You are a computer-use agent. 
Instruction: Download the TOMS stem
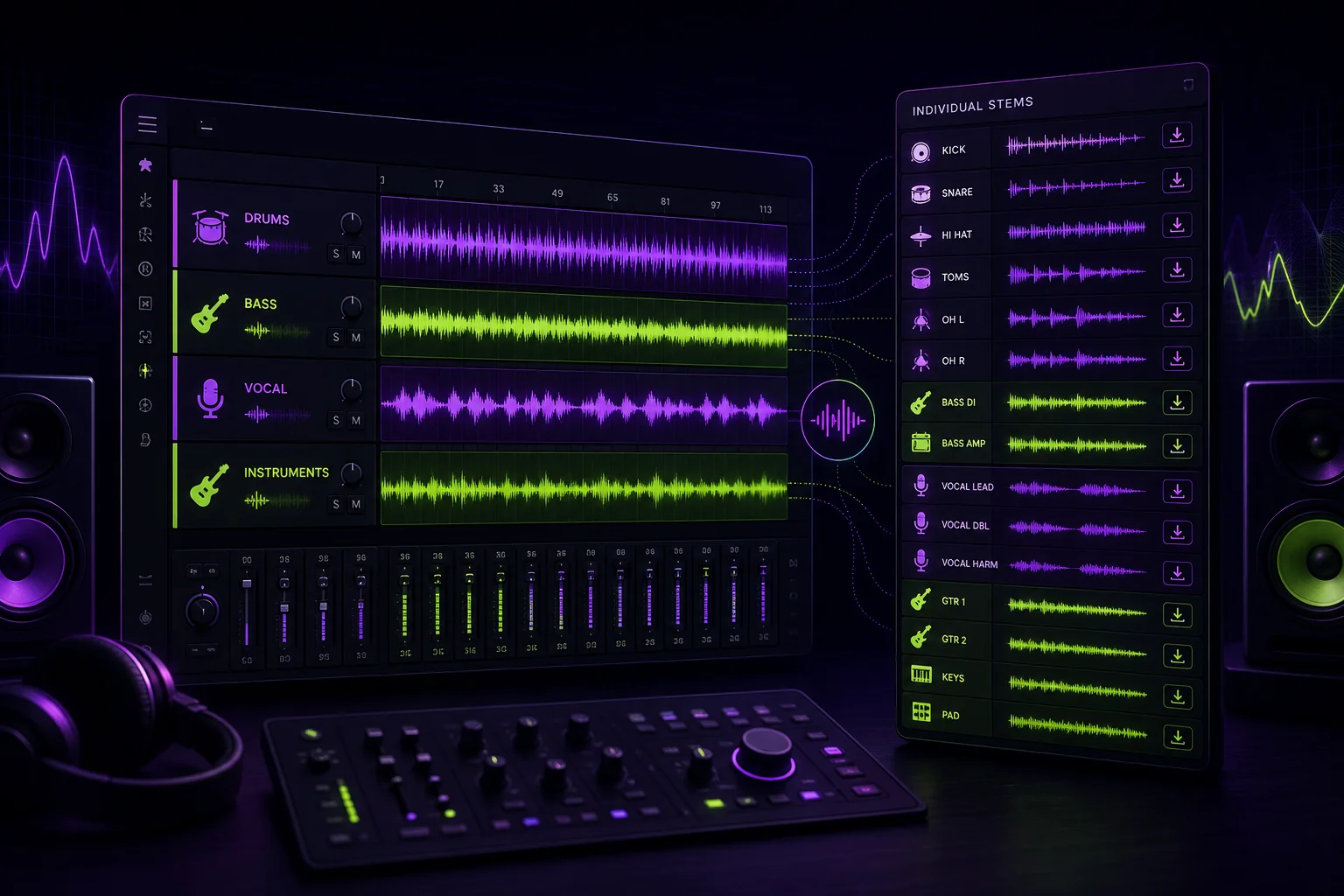pyautogui.click(x=1177, y=269)
